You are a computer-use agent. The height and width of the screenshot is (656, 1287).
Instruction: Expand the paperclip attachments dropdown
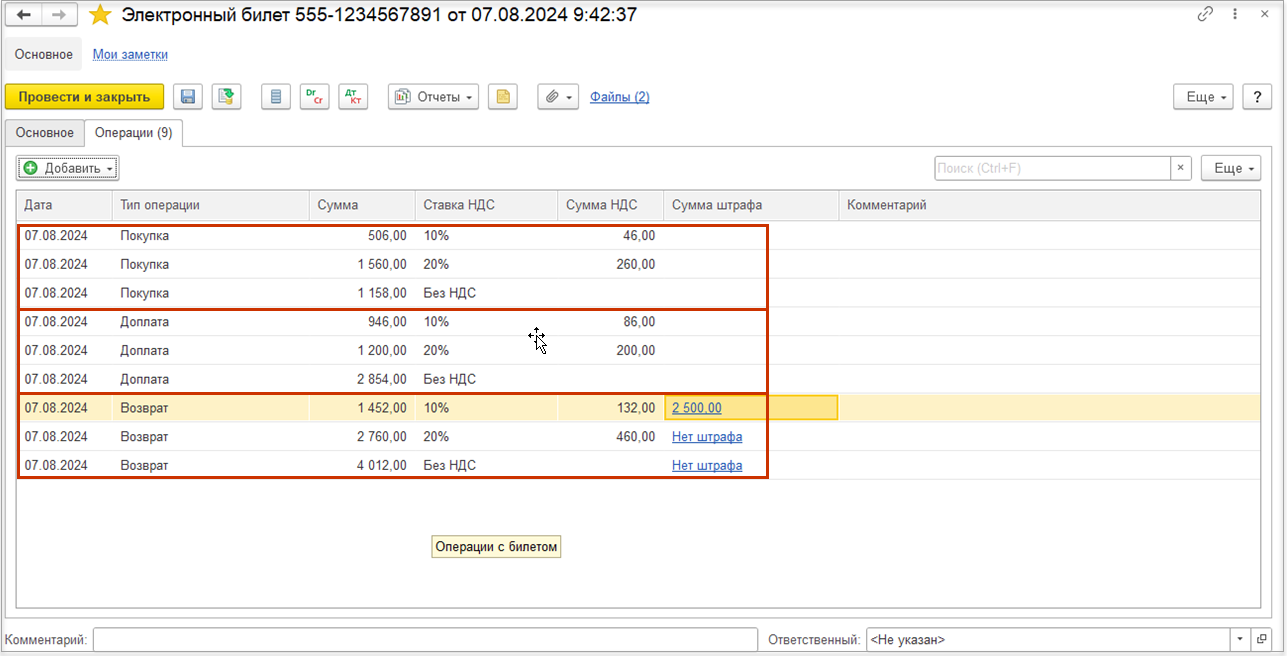558,97
